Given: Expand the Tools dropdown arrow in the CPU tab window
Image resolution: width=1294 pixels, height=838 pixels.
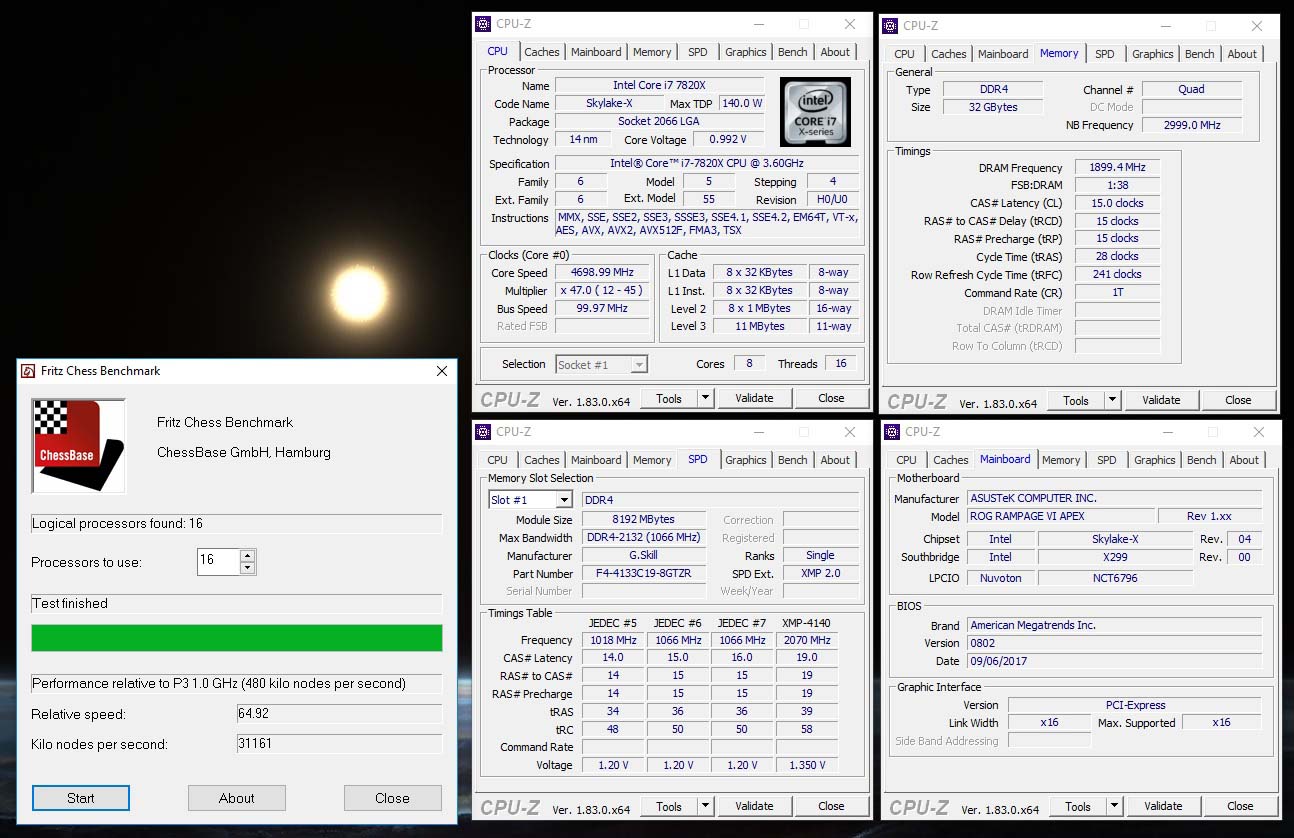Looking at the screenshot, I should pyautogui.click(x=705, y=398).
